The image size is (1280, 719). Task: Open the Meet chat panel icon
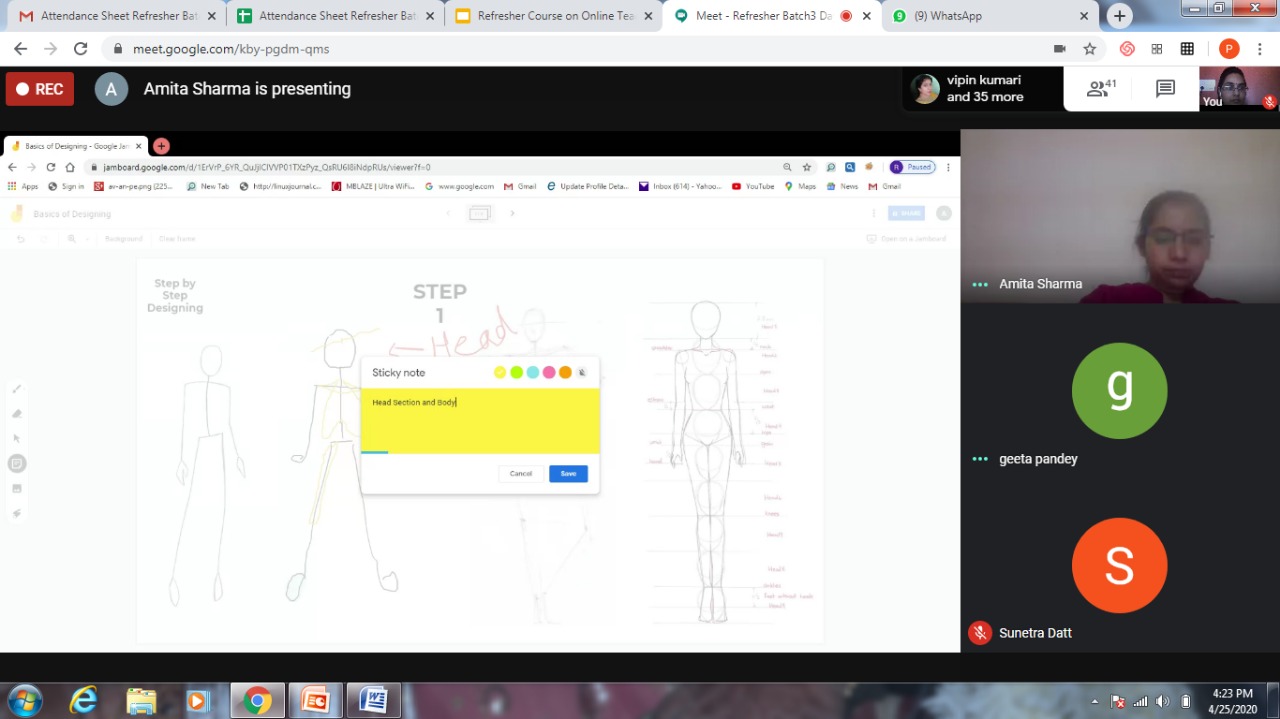tap(1165, 89)
